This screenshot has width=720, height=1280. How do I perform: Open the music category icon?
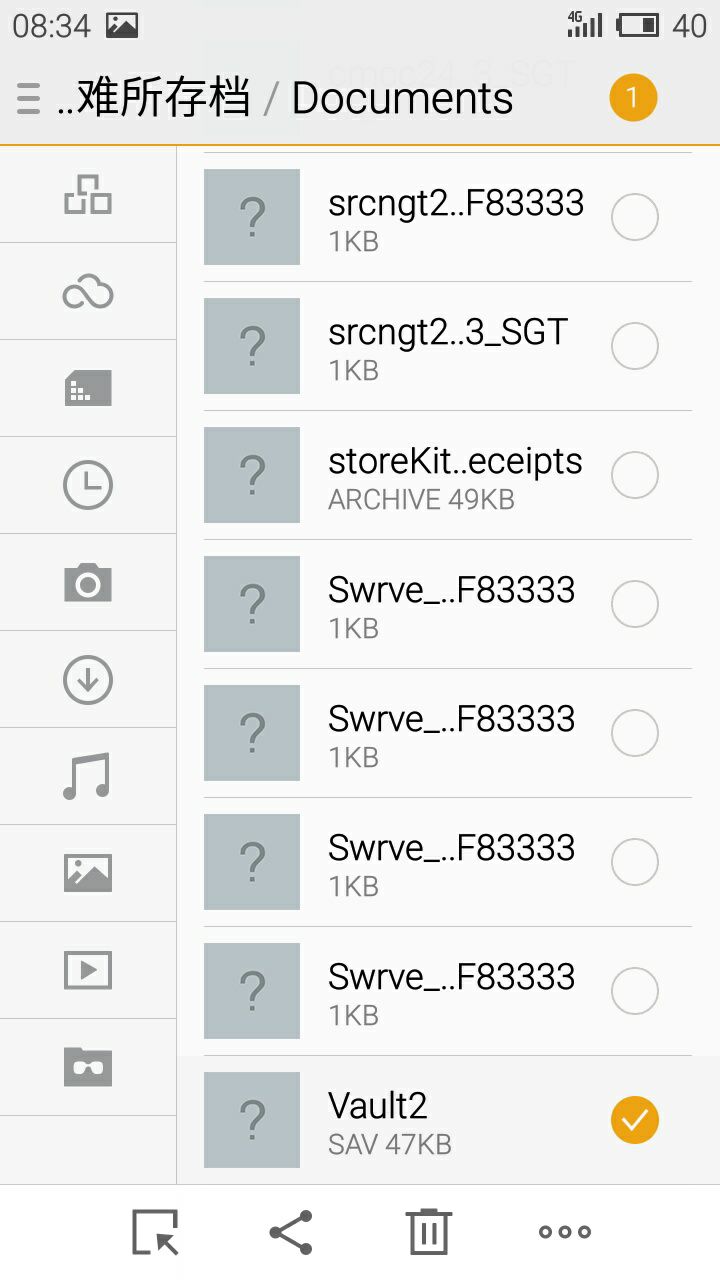tap(88, 776)
